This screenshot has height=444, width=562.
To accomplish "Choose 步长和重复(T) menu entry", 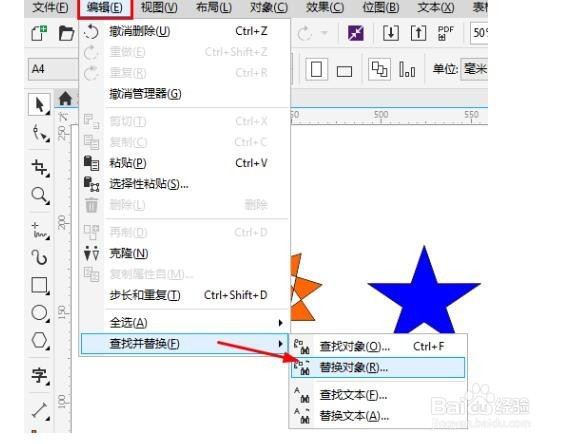I will click(x=185, y=295).
